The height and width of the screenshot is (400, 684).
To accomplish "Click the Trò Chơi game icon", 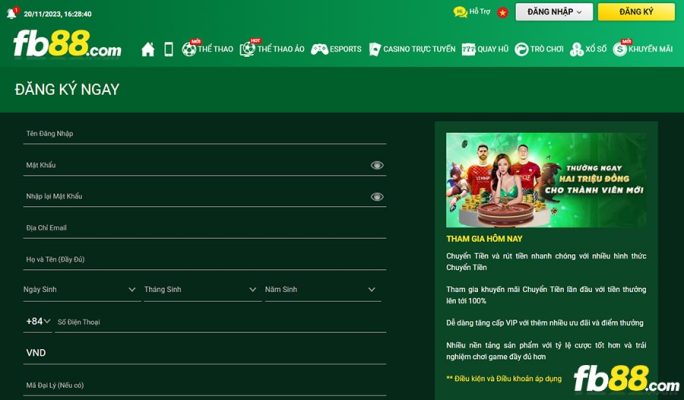I will [521, 49].
